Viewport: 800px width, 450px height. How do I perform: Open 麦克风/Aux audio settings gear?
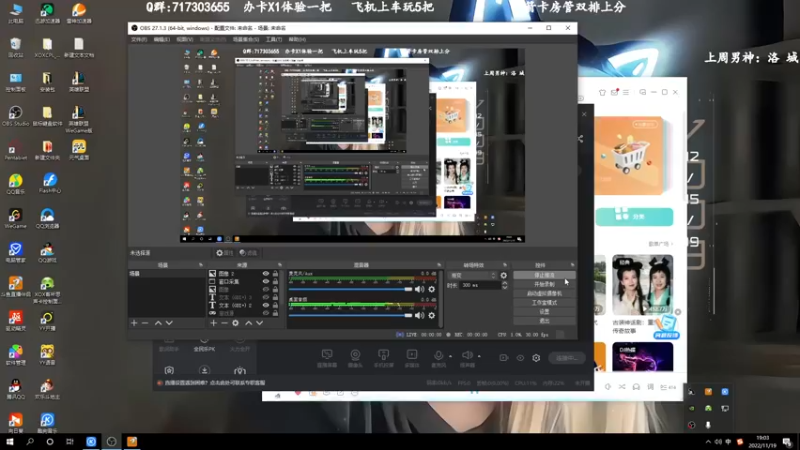coord(432,289)
